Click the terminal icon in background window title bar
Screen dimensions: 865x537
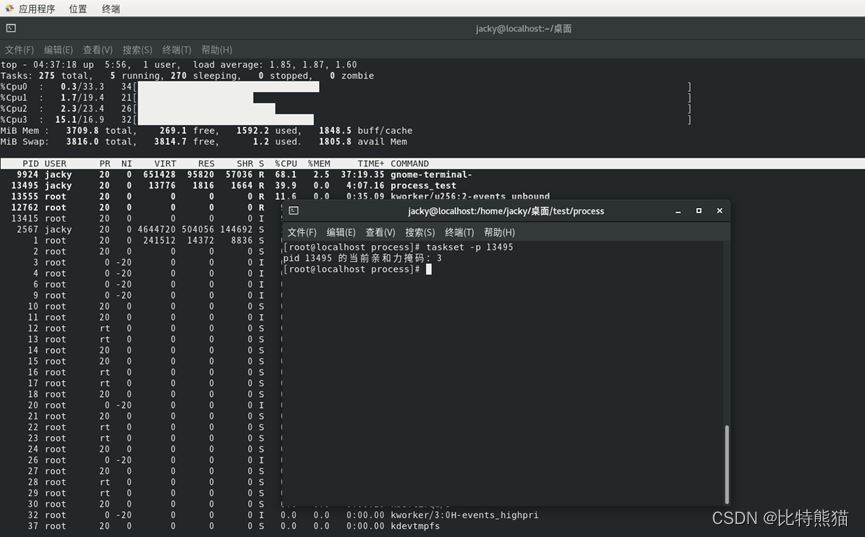[10, 28]
